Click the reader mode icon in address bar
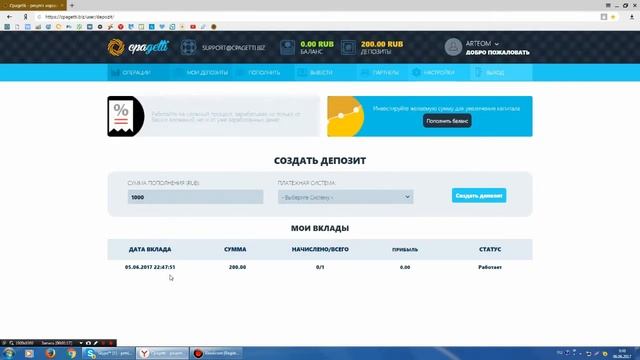 604,17
